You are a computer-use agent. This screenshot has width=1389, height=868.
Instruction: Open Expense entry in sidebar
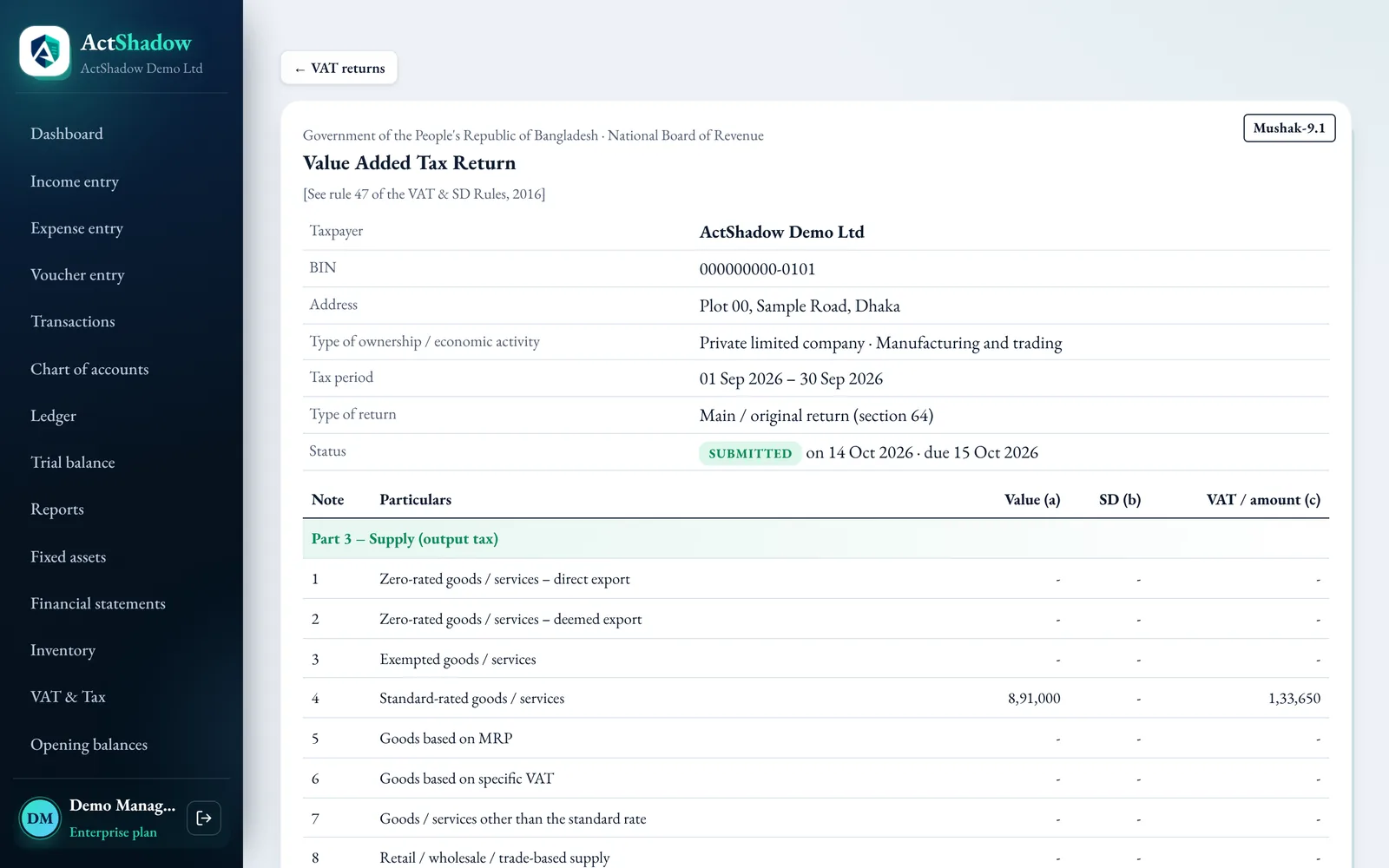tap(77, 228)
